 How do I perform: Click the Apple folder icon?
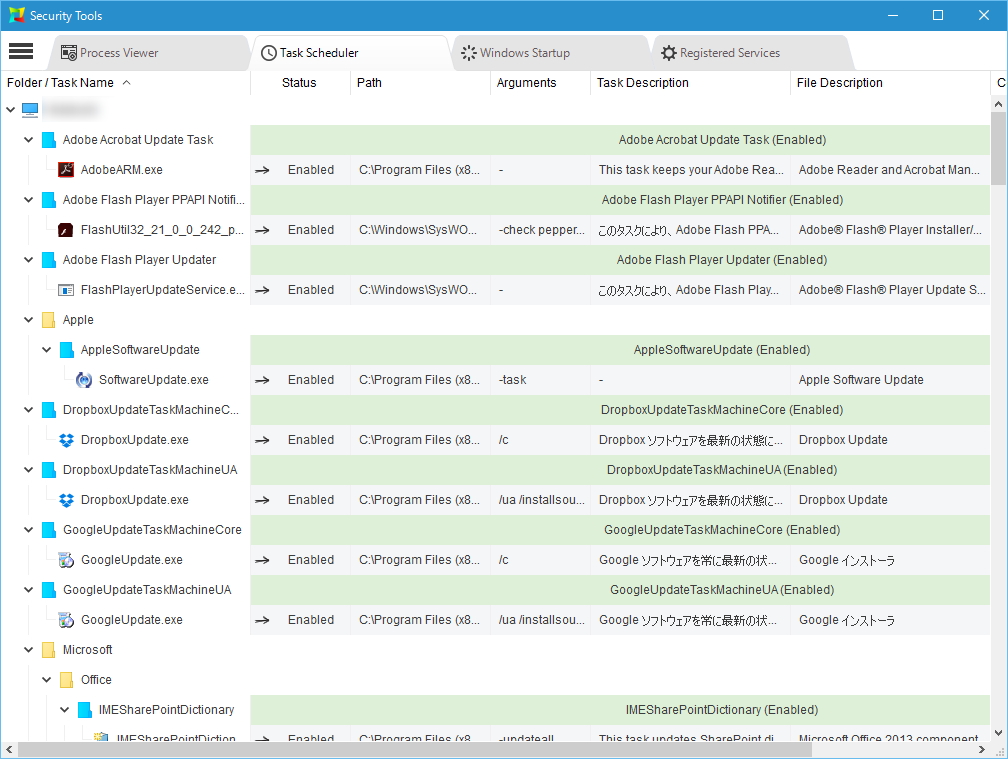(48, 320)
